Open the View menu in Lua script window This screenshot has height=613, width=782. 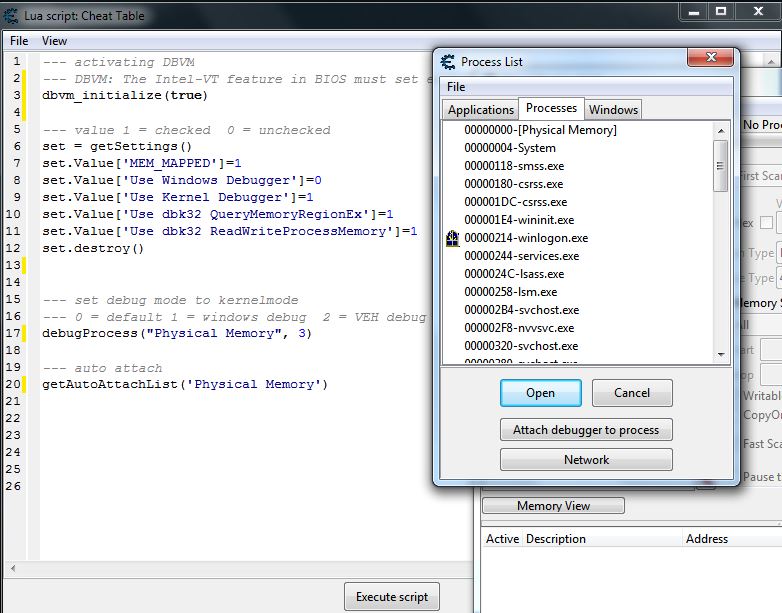coord(55,41)
